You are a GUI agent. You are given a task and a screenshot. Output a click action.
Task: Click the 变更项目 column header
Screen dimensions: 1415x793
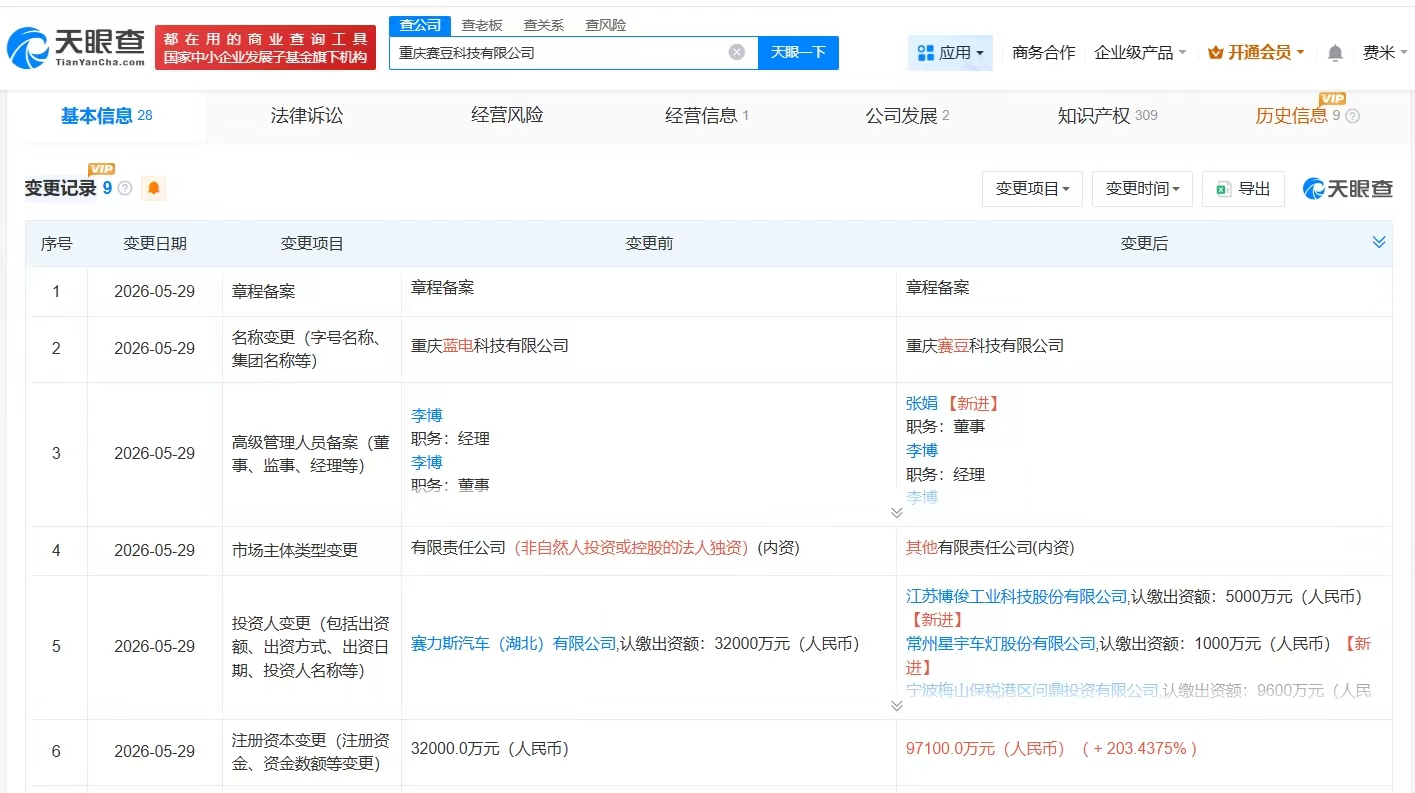(x=312, y=244)
